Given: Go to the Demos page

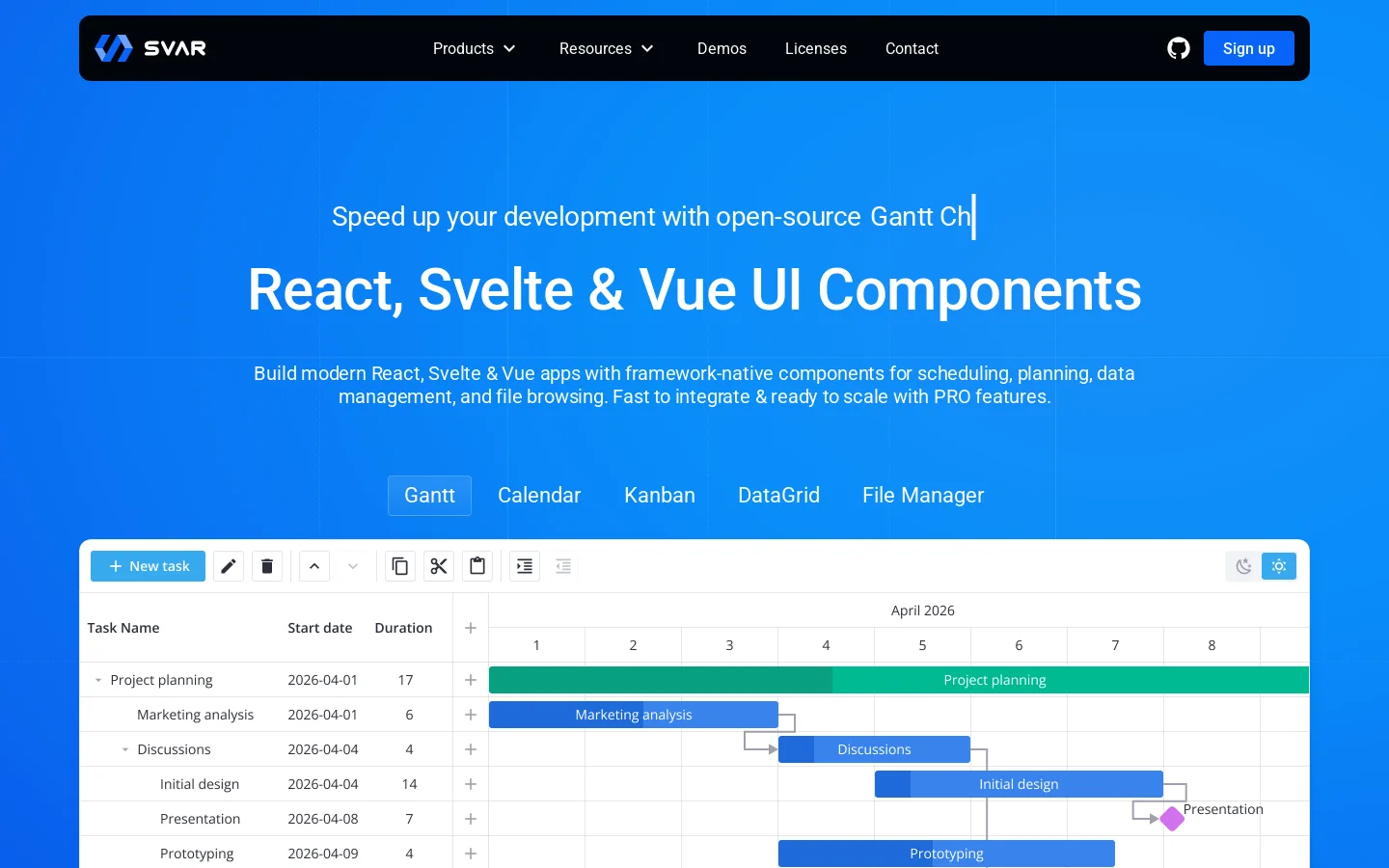Looking at the screenshot, I should [x=722, y=48].
